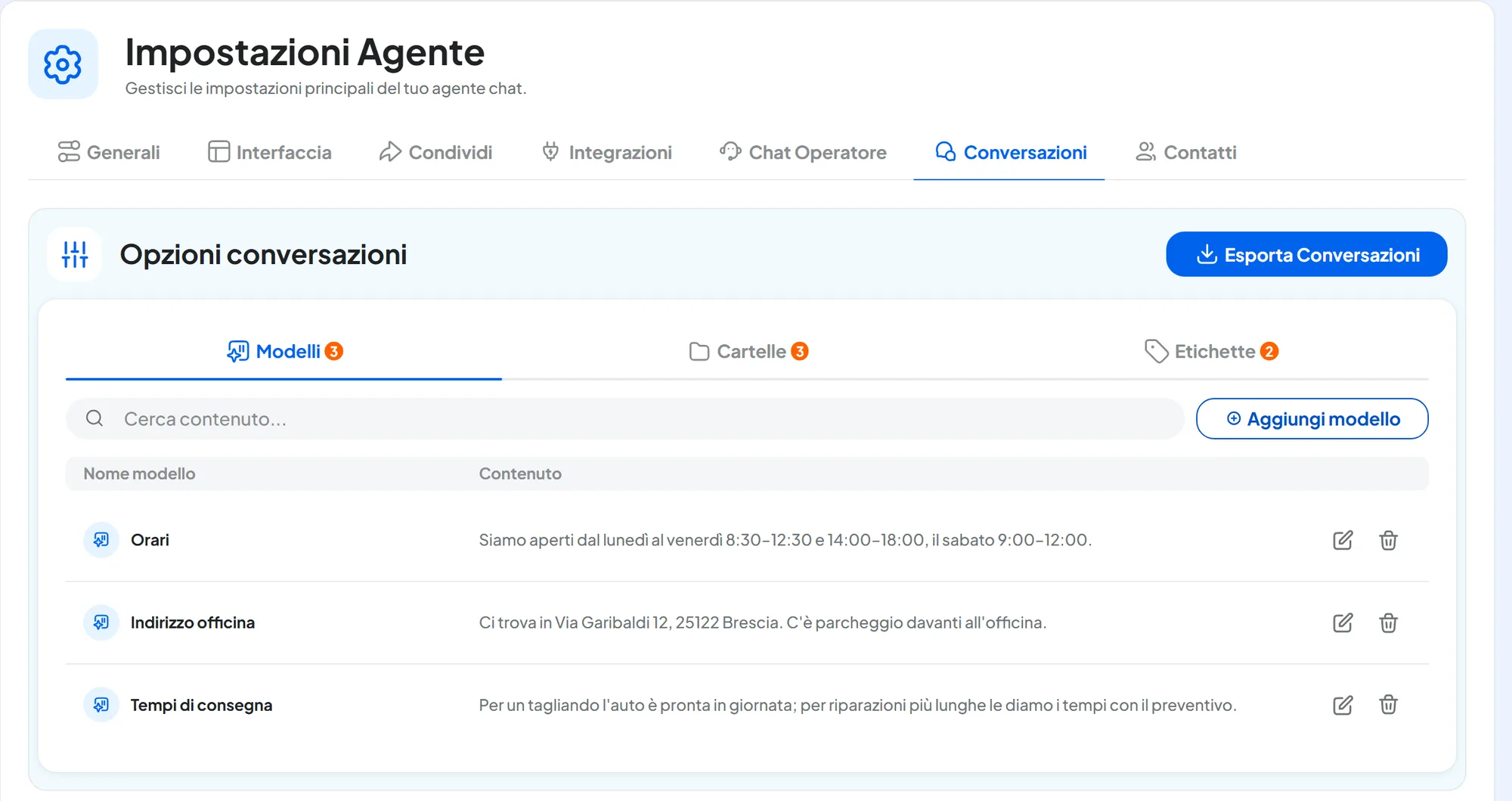The height and width of the screenshot is (801, 1512).
Task: Click the text starting 'Ci trova in Via Garibaldi'
Action: click(763, 622)
